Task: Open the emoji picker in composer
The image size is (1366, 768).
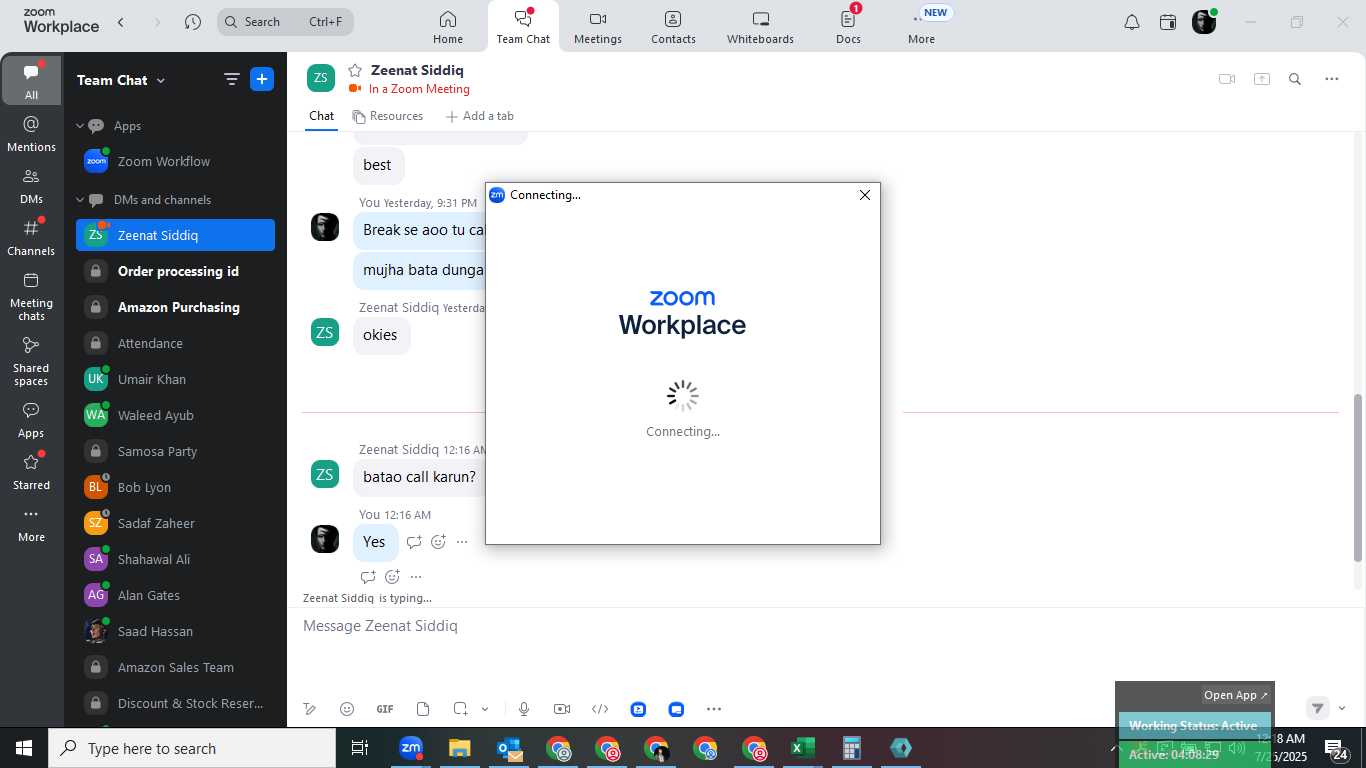Action: coord(347,709)
